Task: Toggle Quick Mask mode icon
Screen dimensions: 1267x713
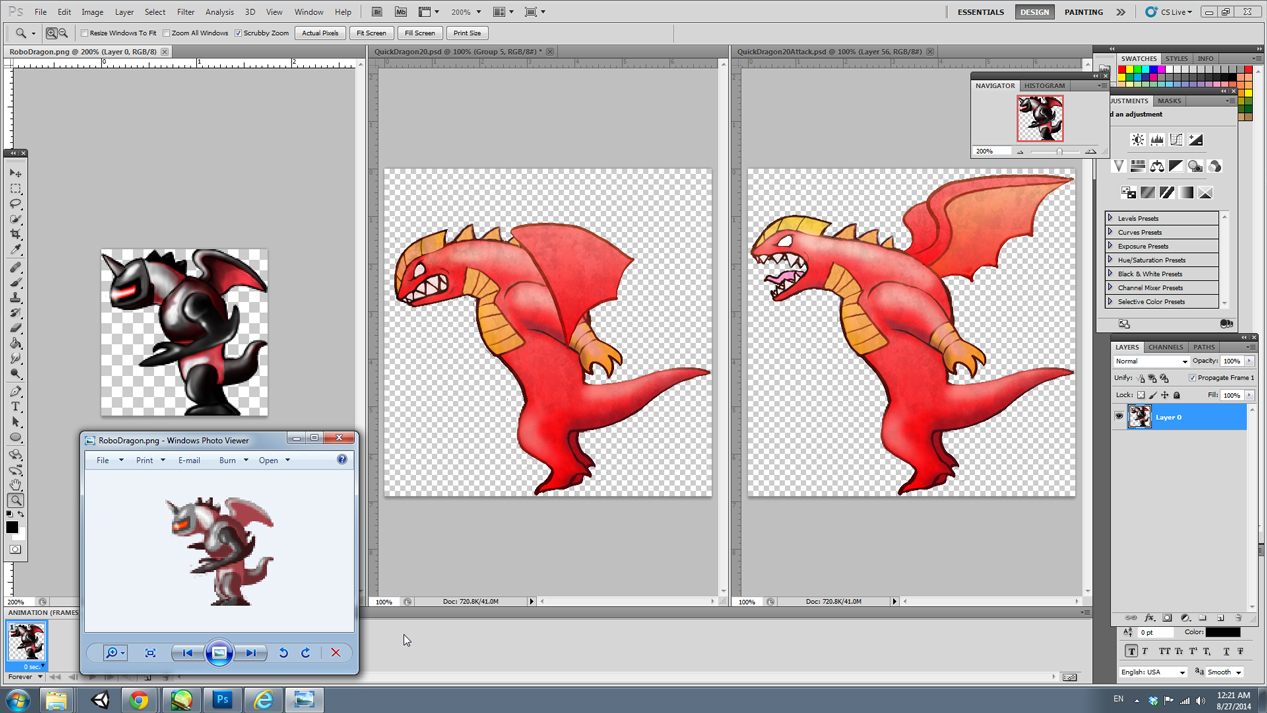Action: click(15, 549)
